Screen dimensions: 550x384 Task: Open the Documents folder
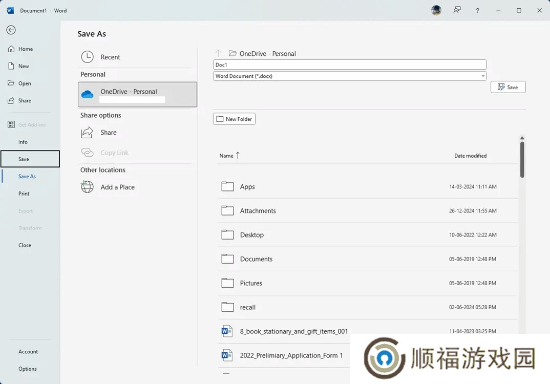(368, 259)
